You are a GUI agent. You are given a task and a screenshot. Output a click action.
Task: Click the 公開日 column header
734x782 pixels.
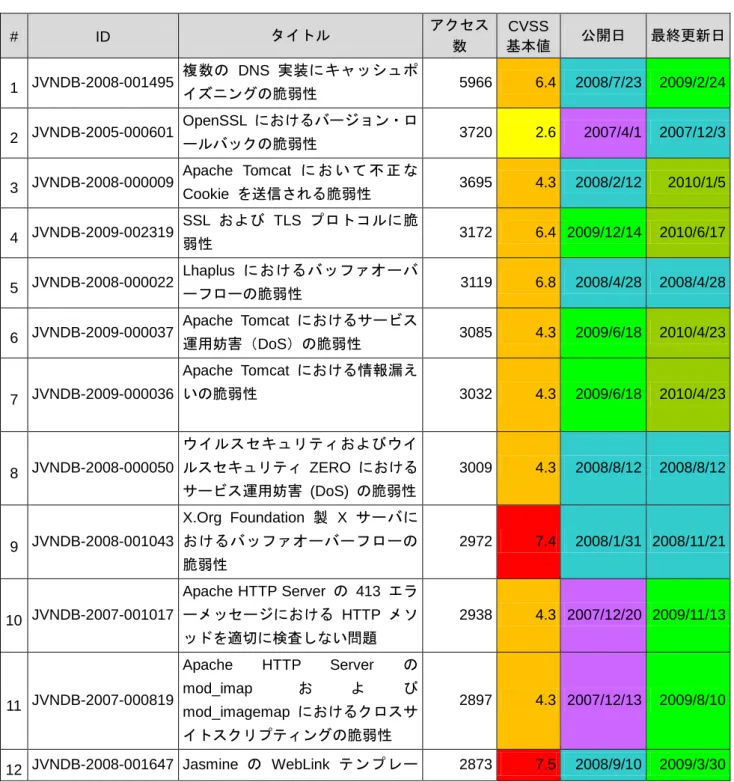603,36
